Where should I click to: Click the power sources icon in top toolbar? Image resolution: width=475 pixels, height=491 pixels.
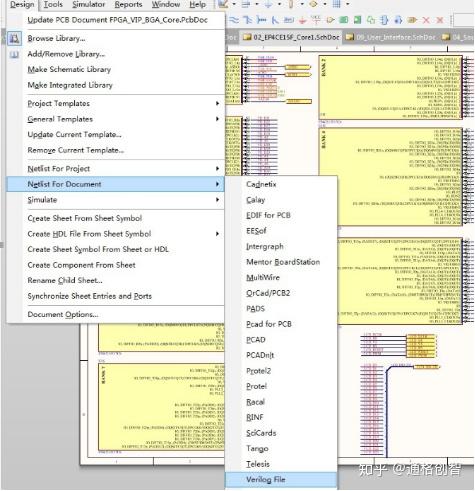click(x=269, y=4)
